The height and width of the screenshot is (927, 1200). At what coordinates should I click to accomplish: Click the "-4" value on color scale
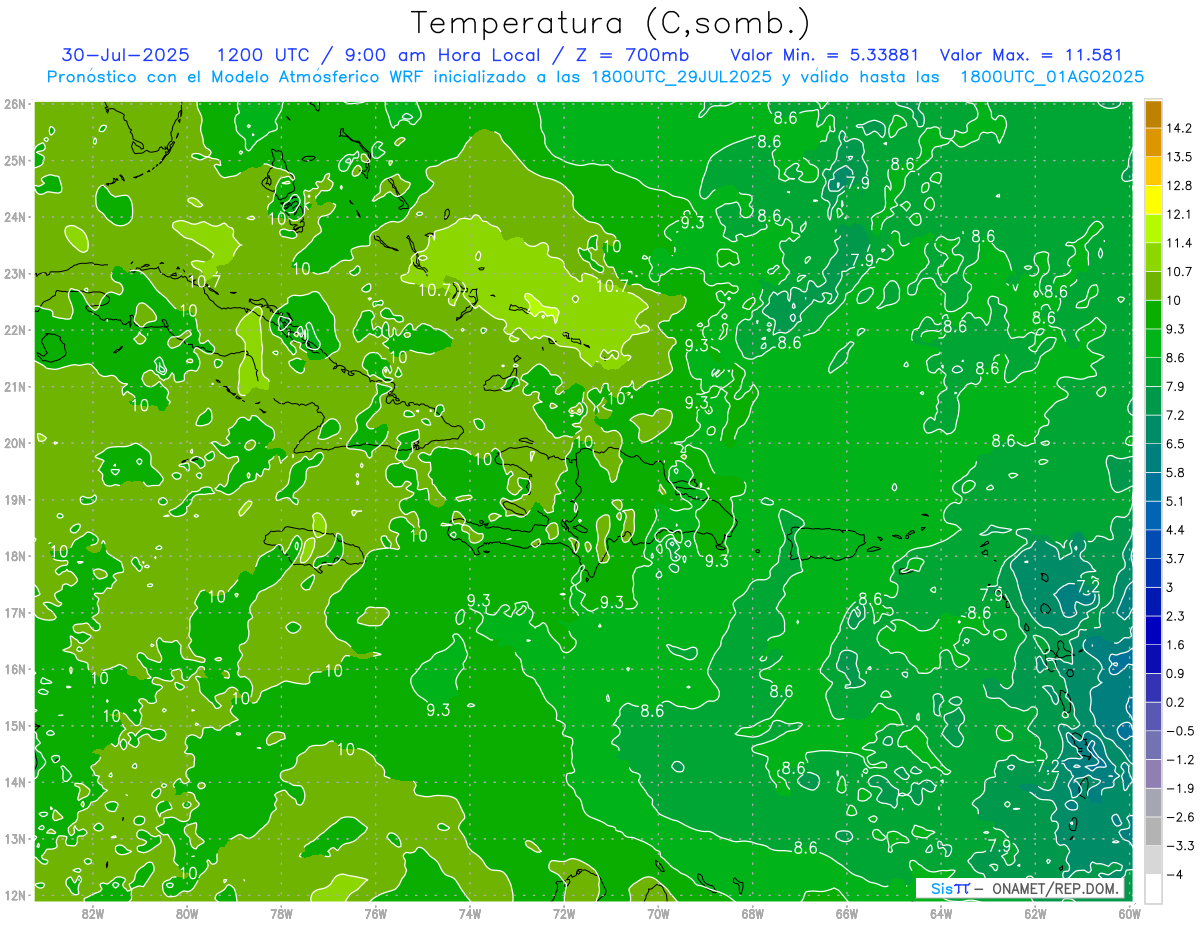(1175, 875)
